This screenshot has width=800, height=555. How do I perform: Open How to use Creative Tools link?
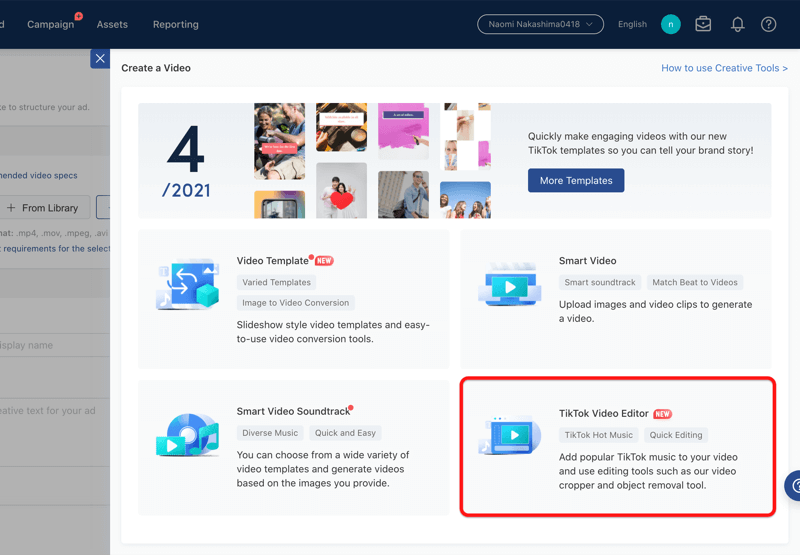point(724,68)
